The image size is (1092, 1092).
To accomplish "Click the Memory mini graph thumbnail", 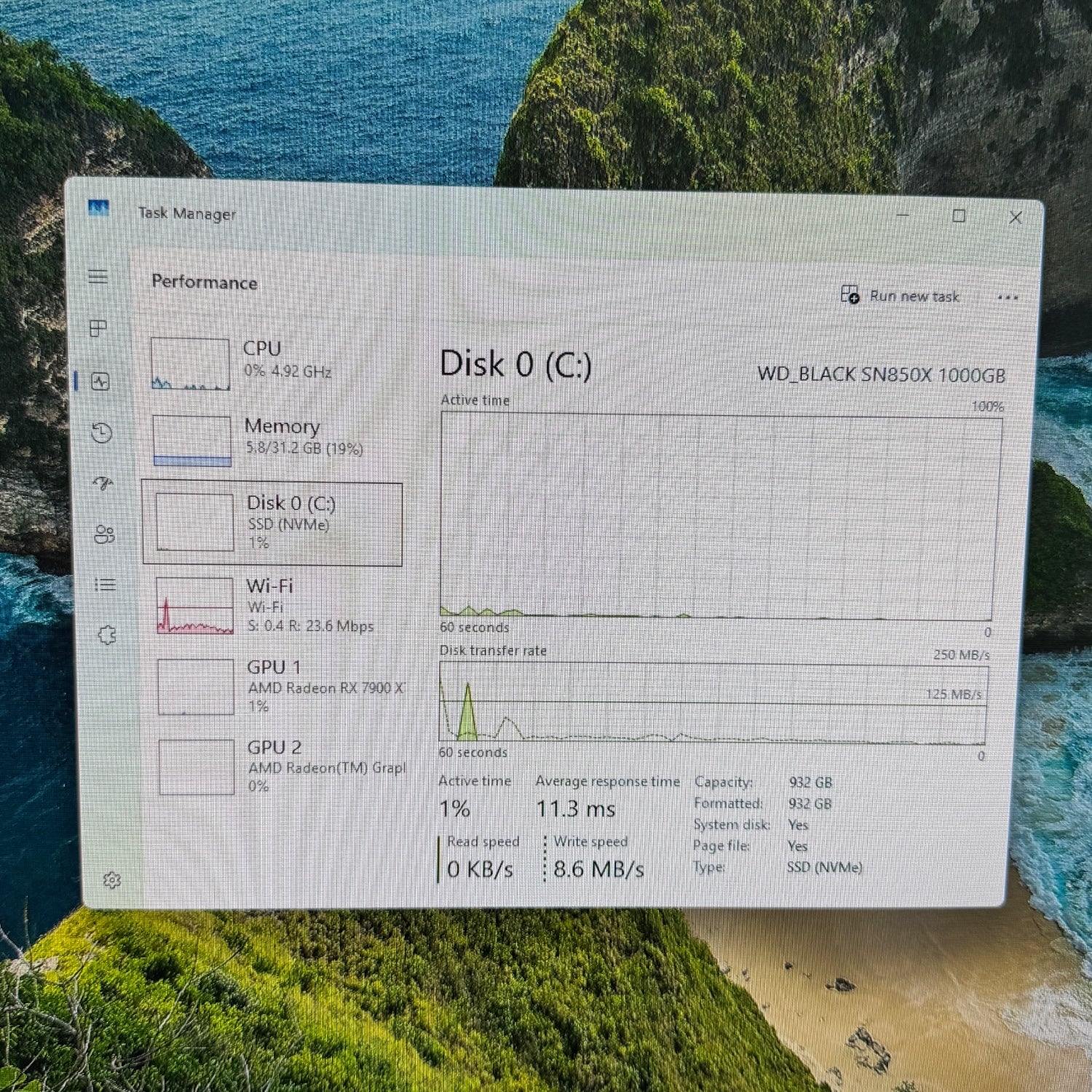I will (x=192, y=440).
